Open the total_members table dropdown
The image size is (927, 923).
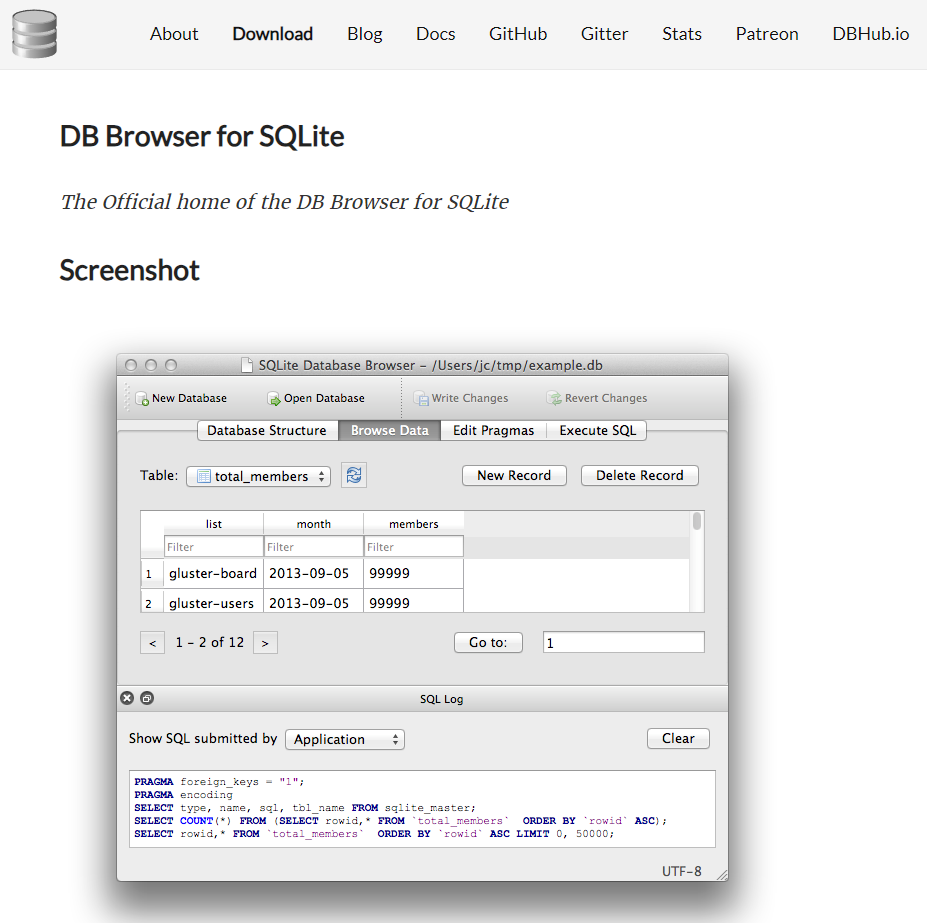click(x=258, y=476)
